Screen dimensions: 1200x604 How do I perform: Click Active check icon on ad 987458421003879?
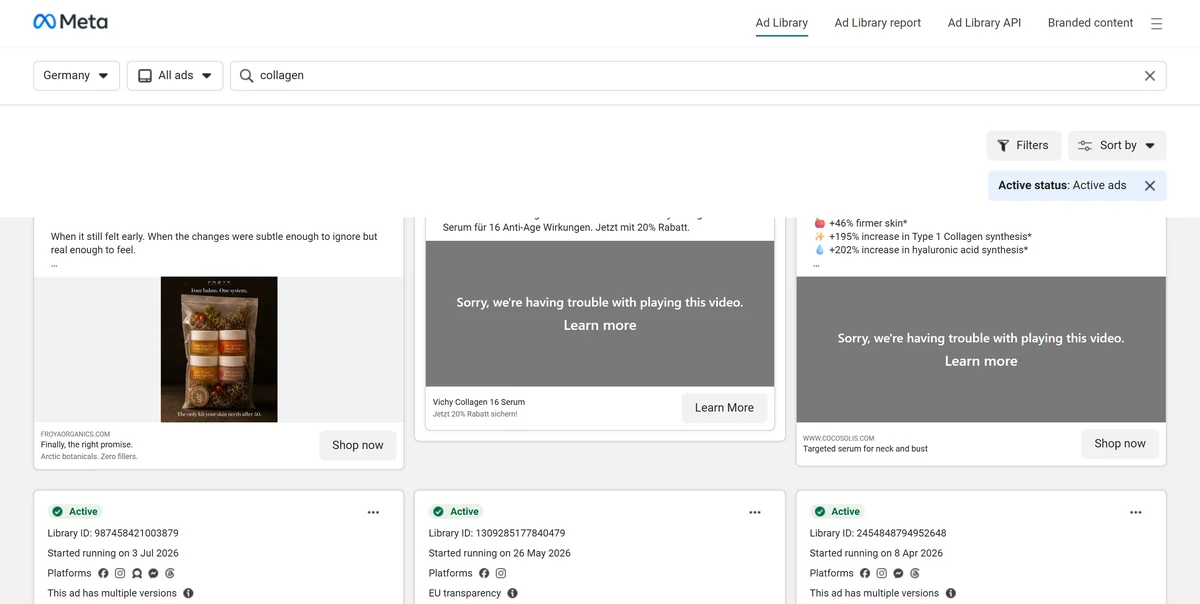pyautogui.click(x=57, y=511)
